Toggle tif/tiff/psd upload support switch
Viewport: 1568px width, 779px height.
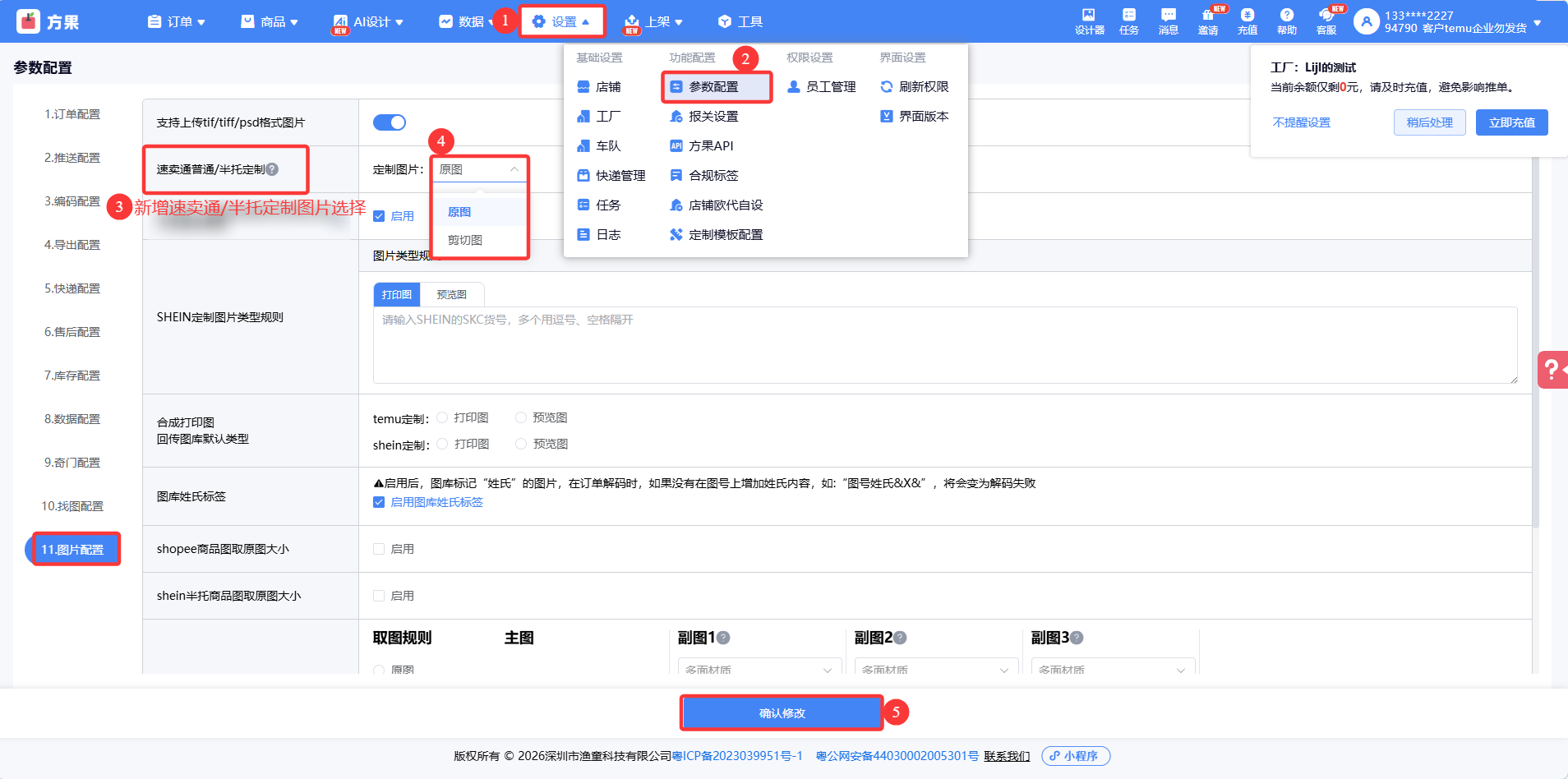point(390,122)
